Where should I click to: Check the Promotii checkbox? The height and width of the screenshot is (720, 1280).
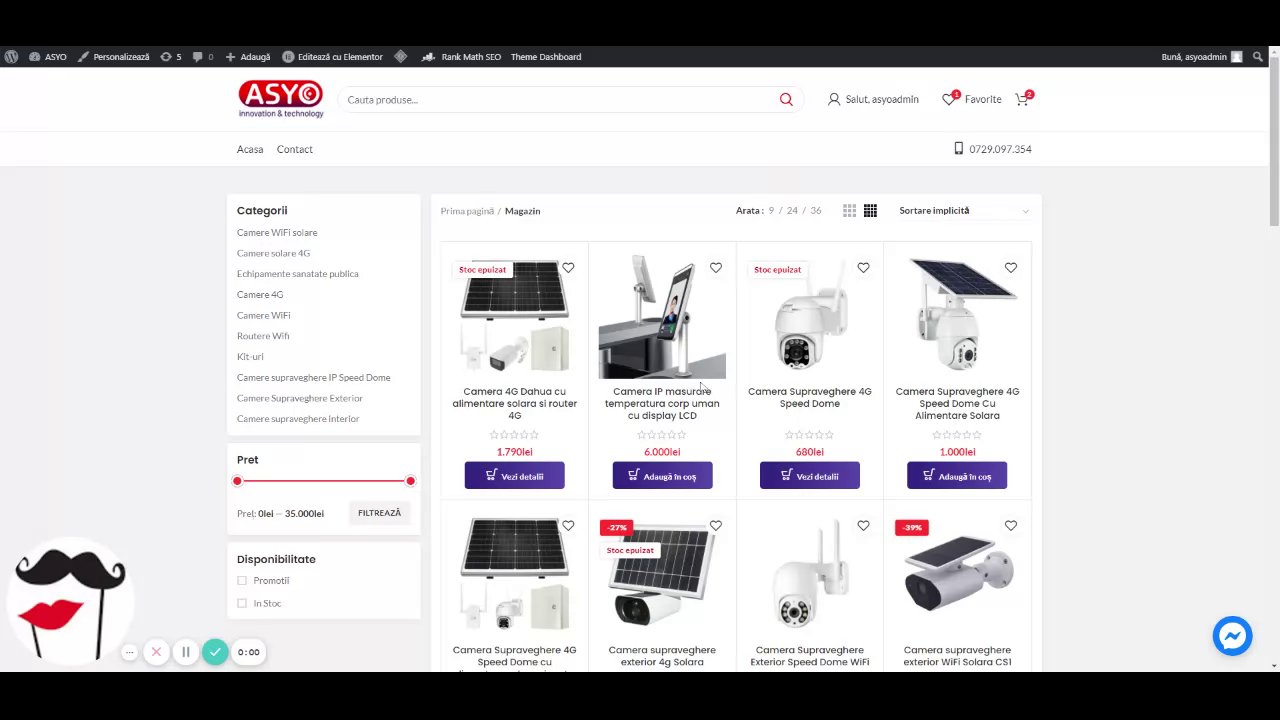(x=242, y=581)
